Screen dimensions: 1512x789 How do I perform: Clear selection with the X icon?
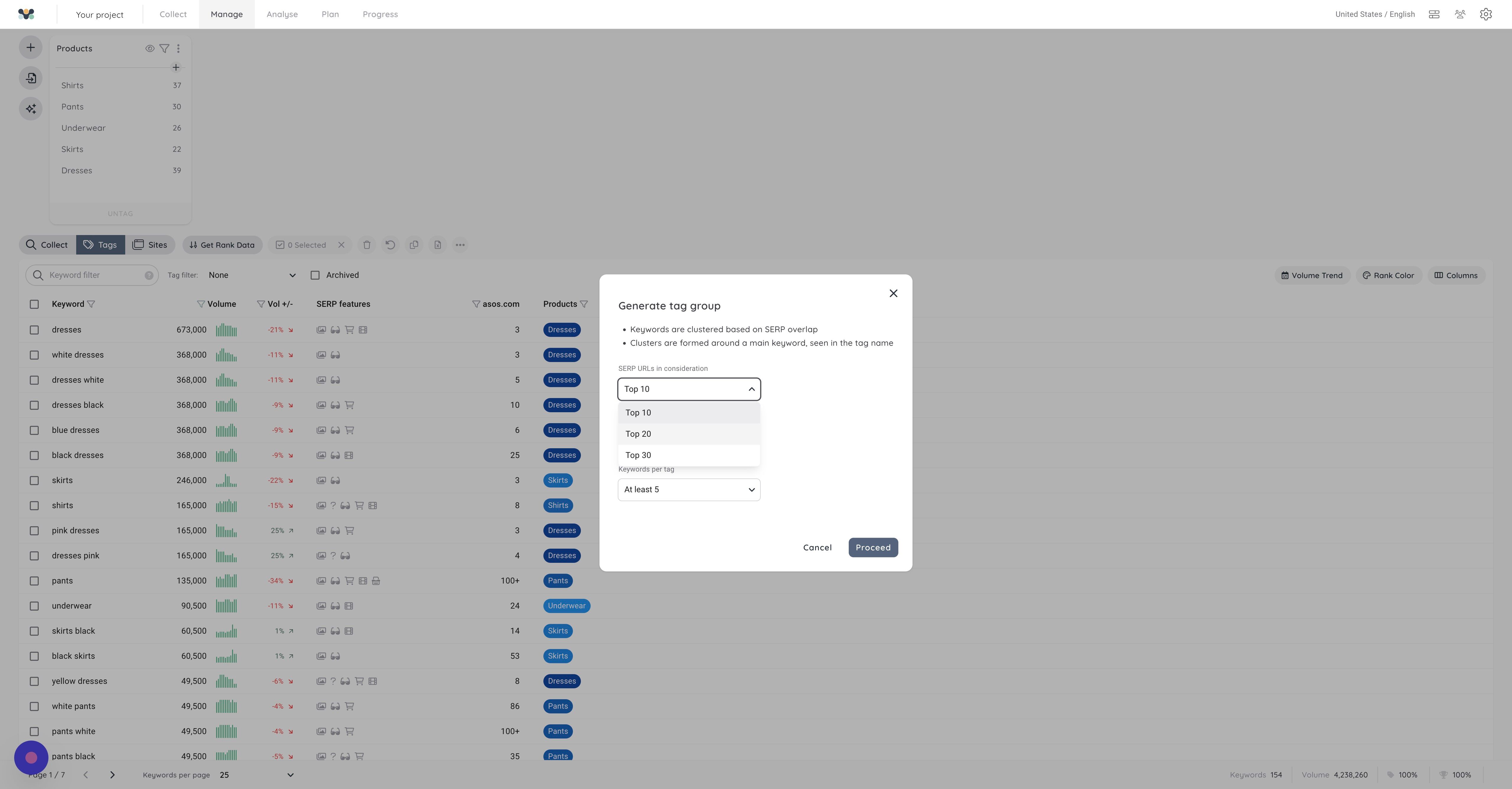click(341, 245)
